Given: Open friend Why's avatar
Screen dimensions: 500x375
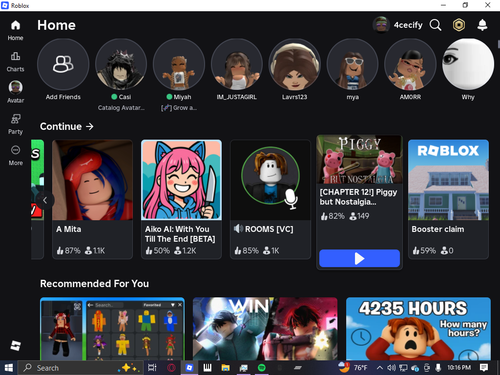Looking at the screenshot, I should click(x=468, y=64).
